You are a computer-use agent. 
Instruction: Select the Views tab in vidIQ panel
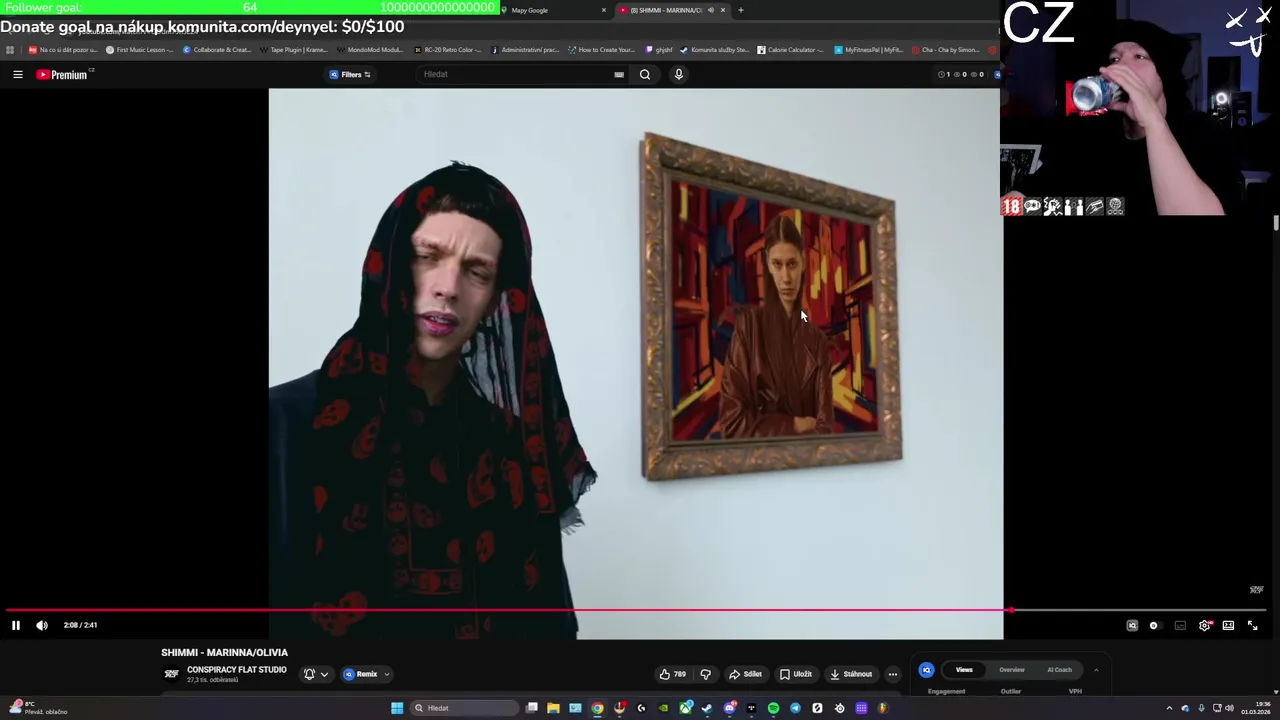pyautogui.click(x=964, y=670)
